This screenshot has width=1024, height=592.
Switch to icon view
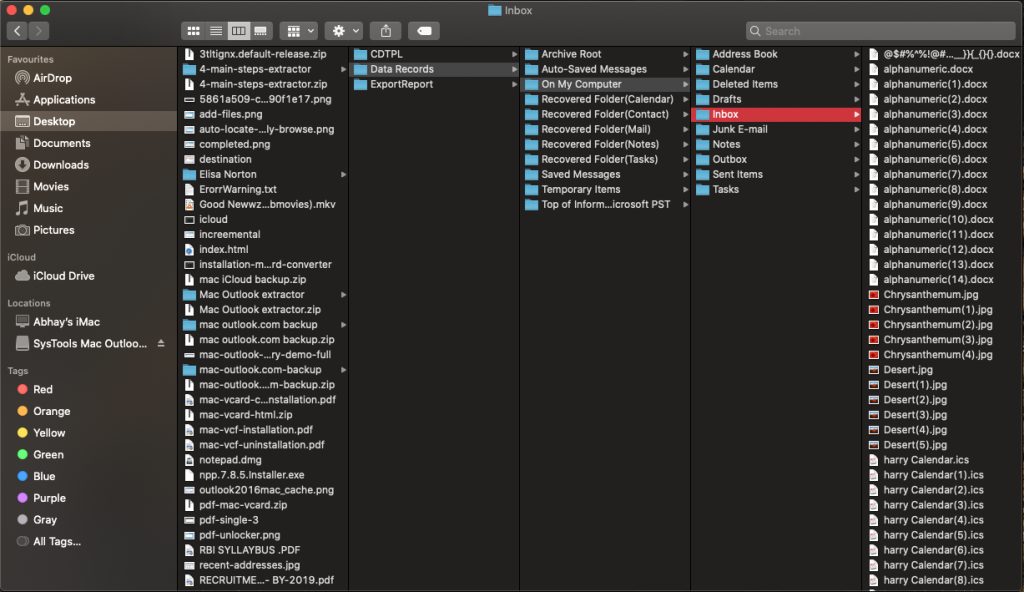193,31
